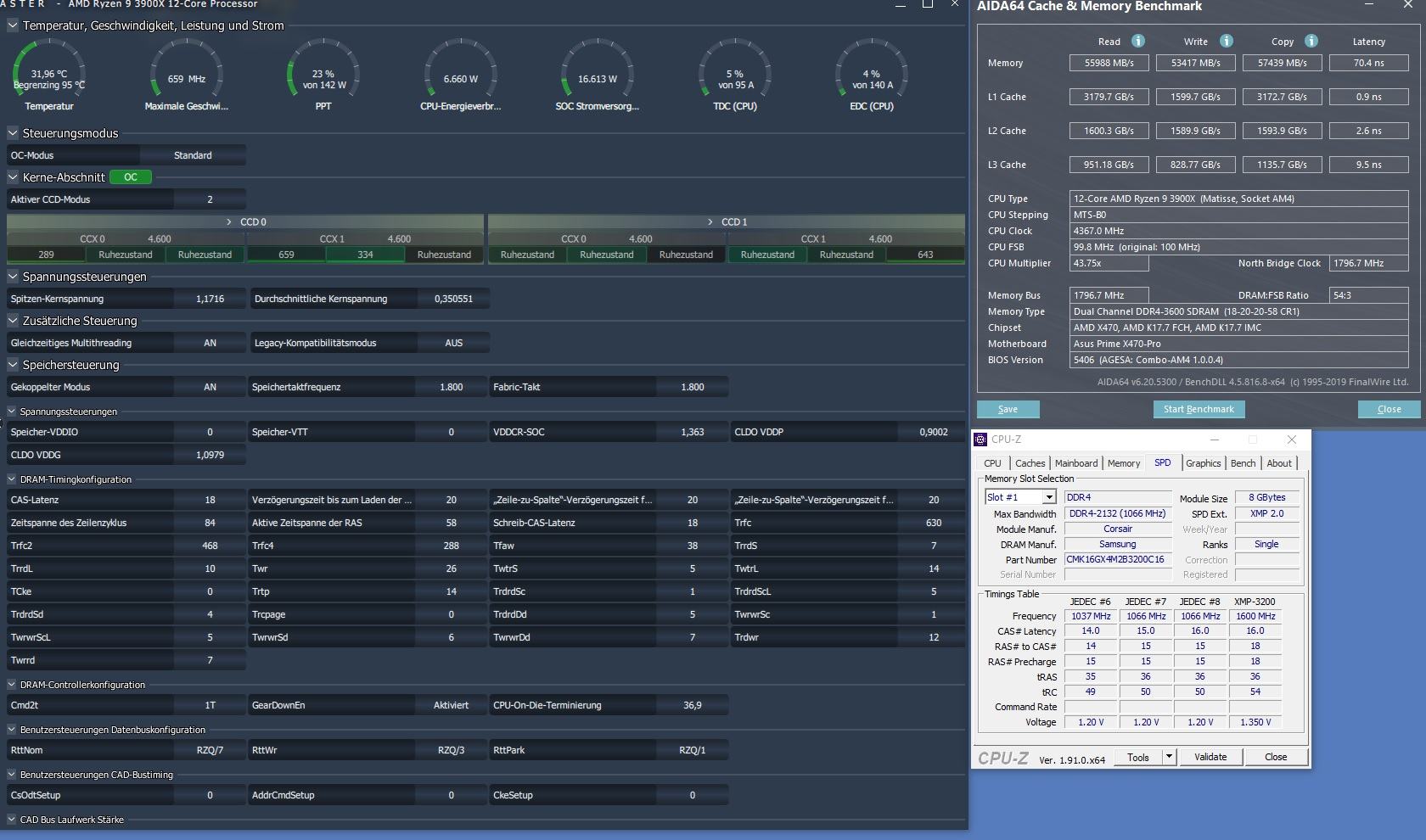Minimize the AIDA64 benchmark window
This screenshot has height=840, width=1426.
tap(1369, 6)
